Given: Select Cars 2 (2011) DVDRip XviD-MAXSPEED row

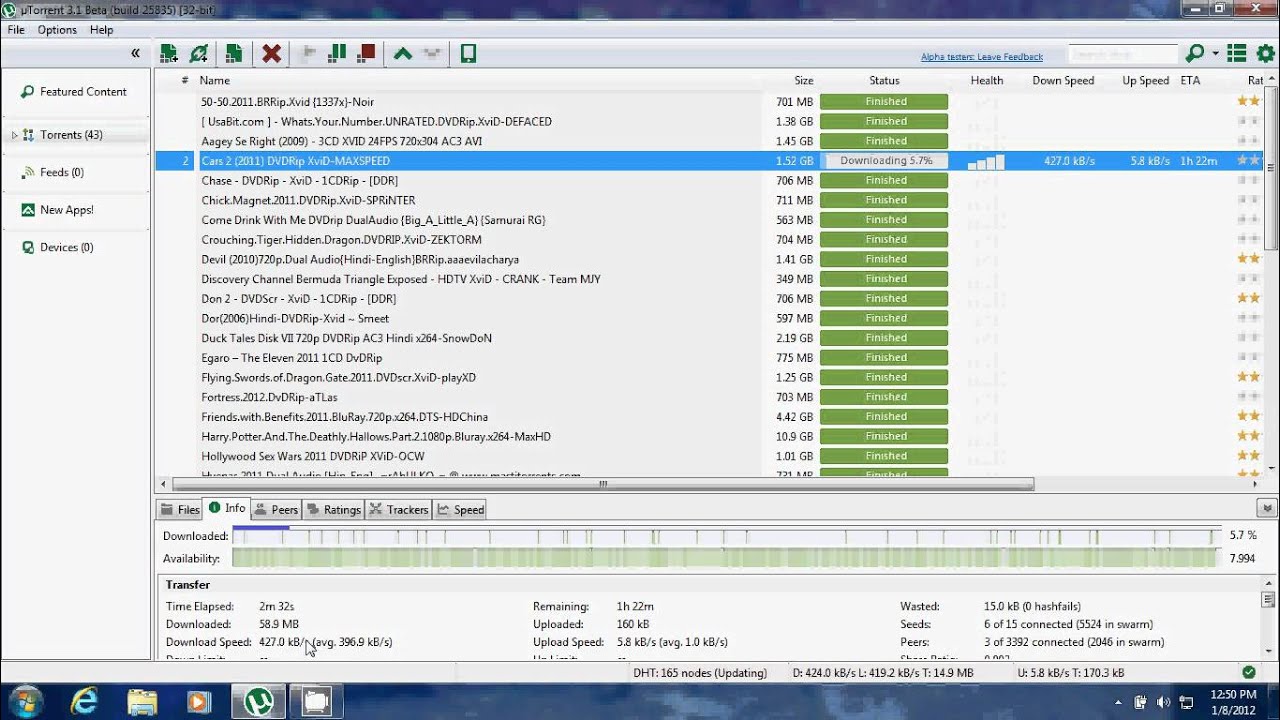Looking at the screenshot, I should (709, 161).
